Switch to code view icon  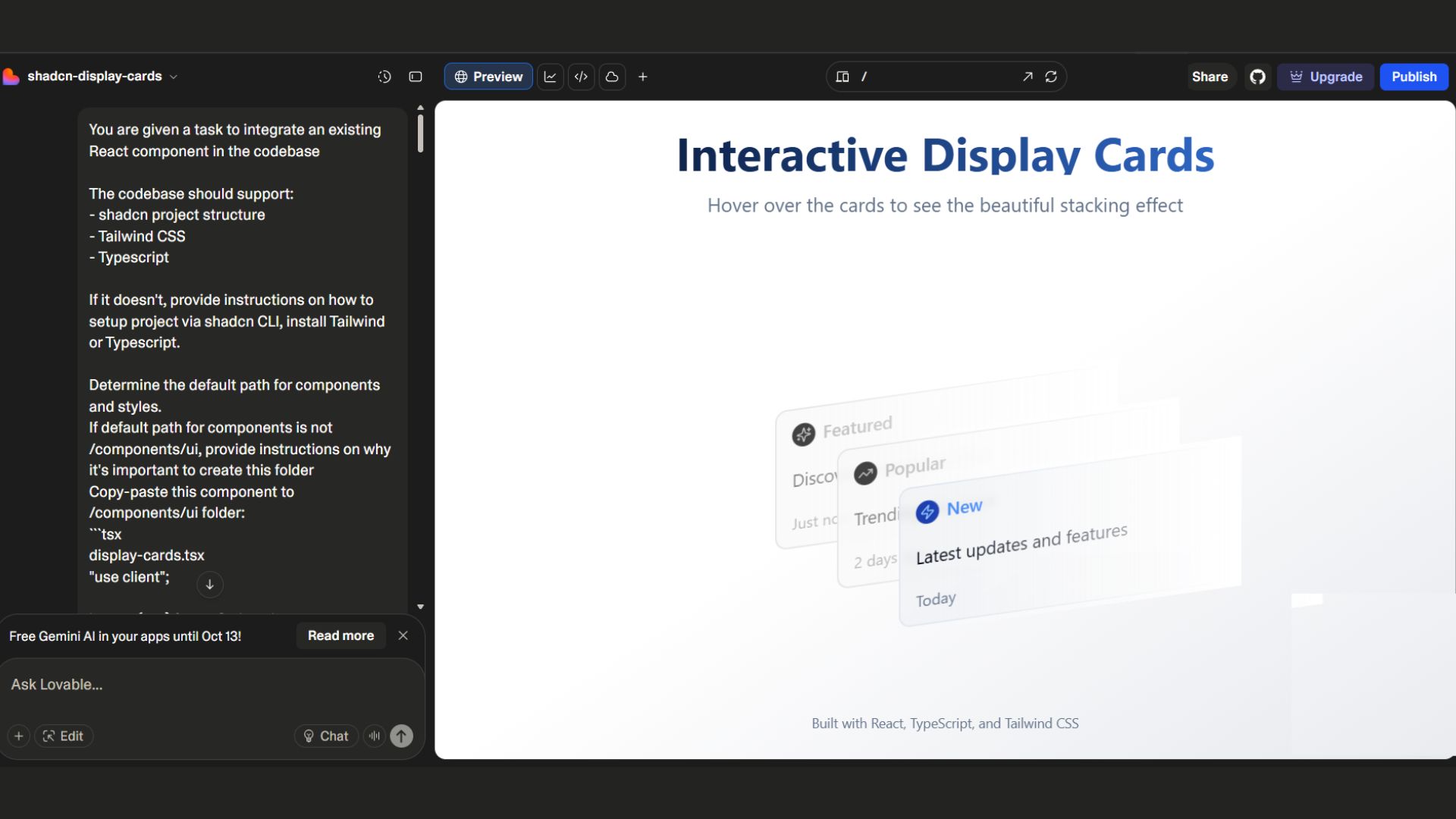[x=581, y=77]
